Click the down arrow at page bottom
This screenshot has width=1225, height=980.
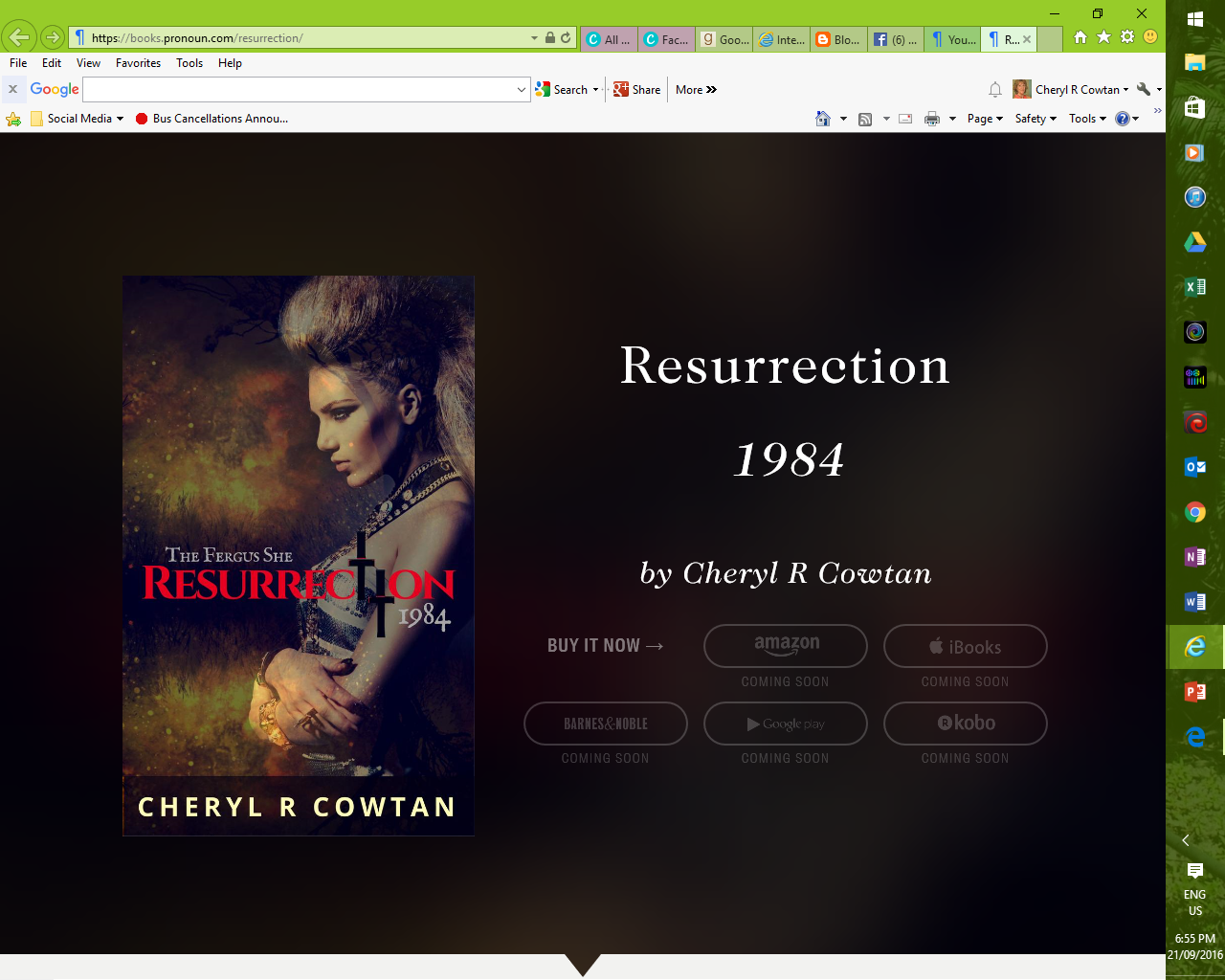[x=583, y=965]
